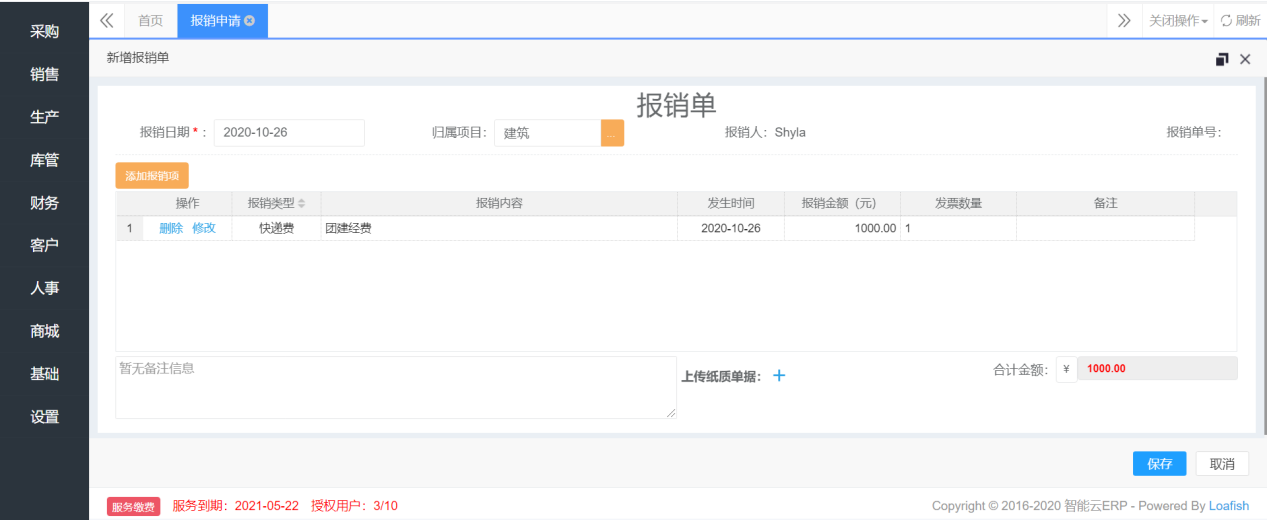This screenshot has width=1267, height=520.
Task: Click 修改 link in row 1
Action: 204,228
